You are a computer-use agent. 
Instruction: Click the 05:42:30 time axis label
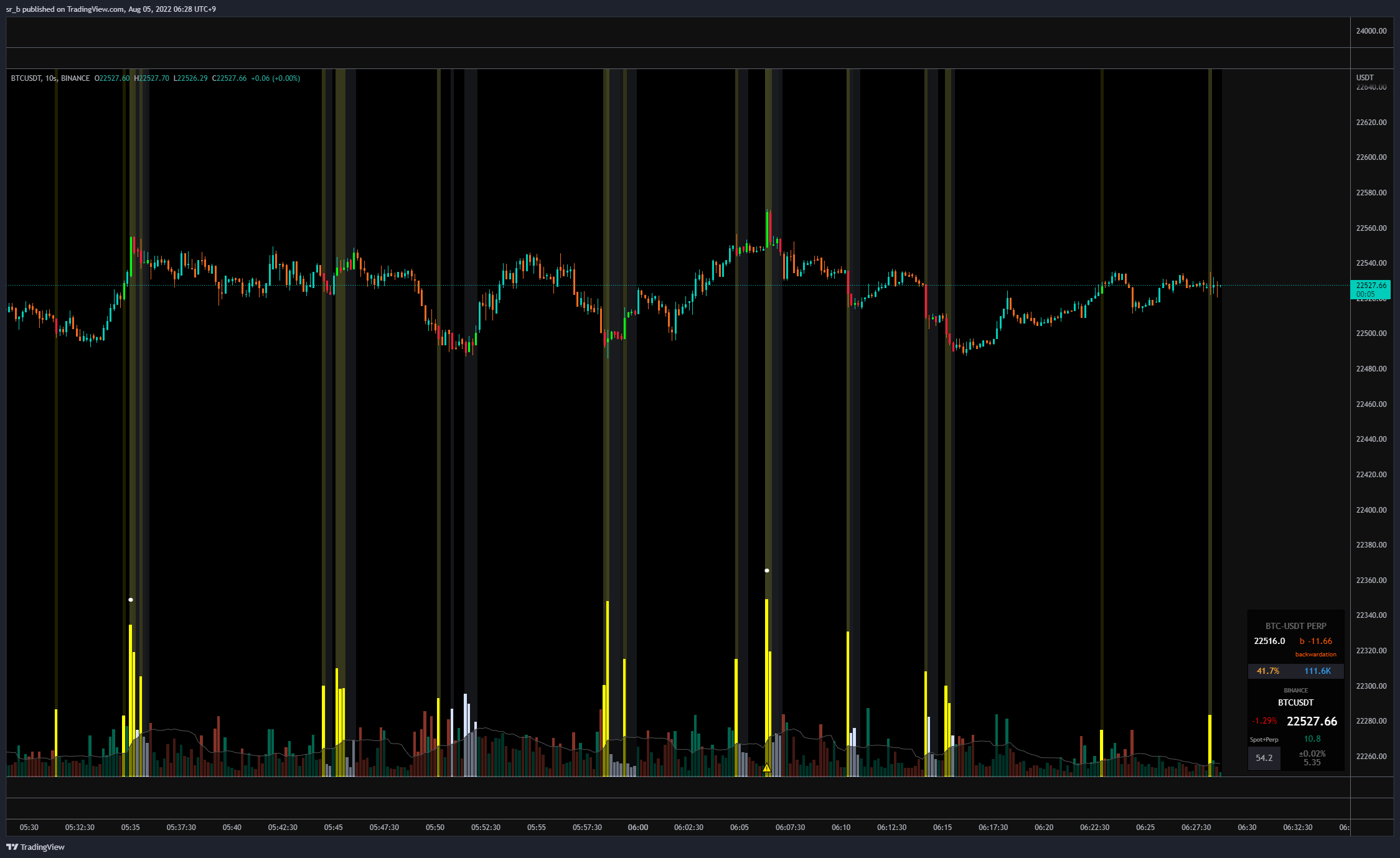[283, 828]
